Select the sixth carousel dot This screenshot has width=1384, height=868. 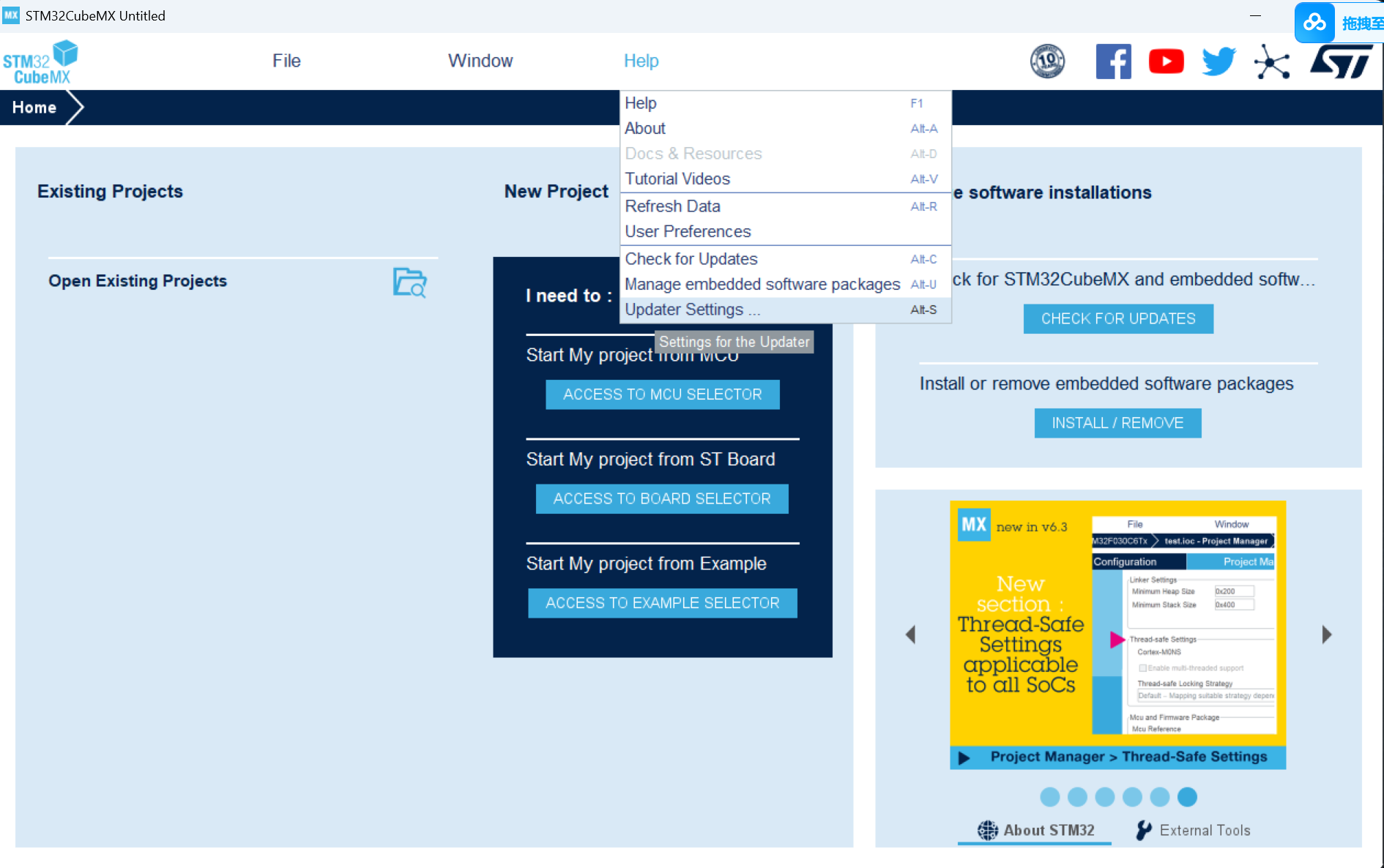pyautogui.click(x=1187, y=797)
